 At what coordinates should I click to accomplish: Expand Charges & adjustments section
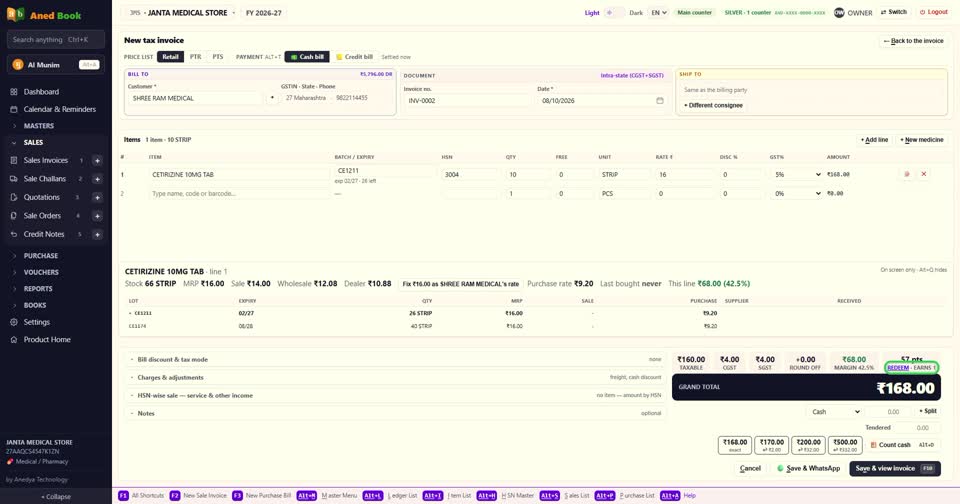[x=396, y=378]
